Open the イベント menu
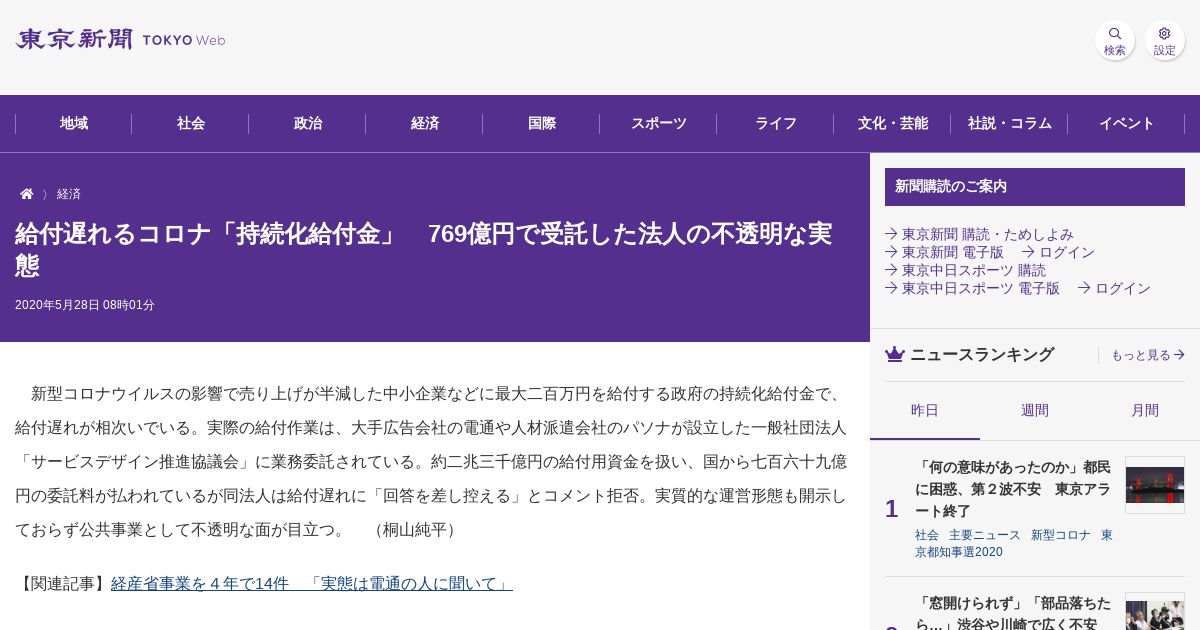The width and height of the screenshot is (1200, 630). click(1127, 123)
